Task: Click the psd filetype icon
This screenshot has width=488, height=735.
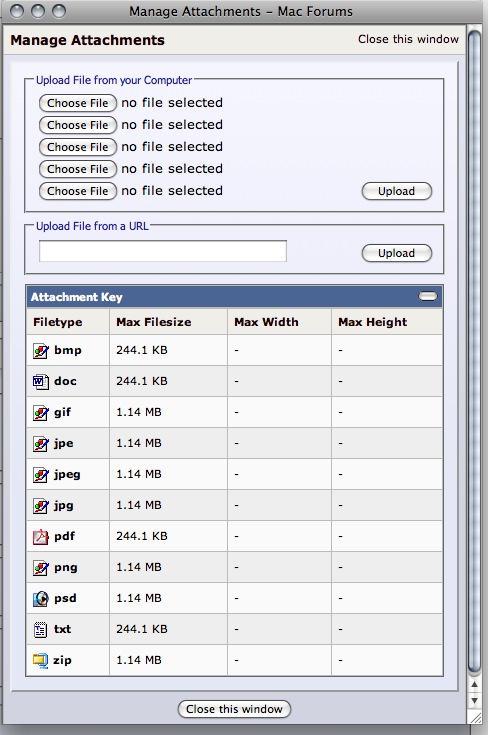Action: coord(41,599)
